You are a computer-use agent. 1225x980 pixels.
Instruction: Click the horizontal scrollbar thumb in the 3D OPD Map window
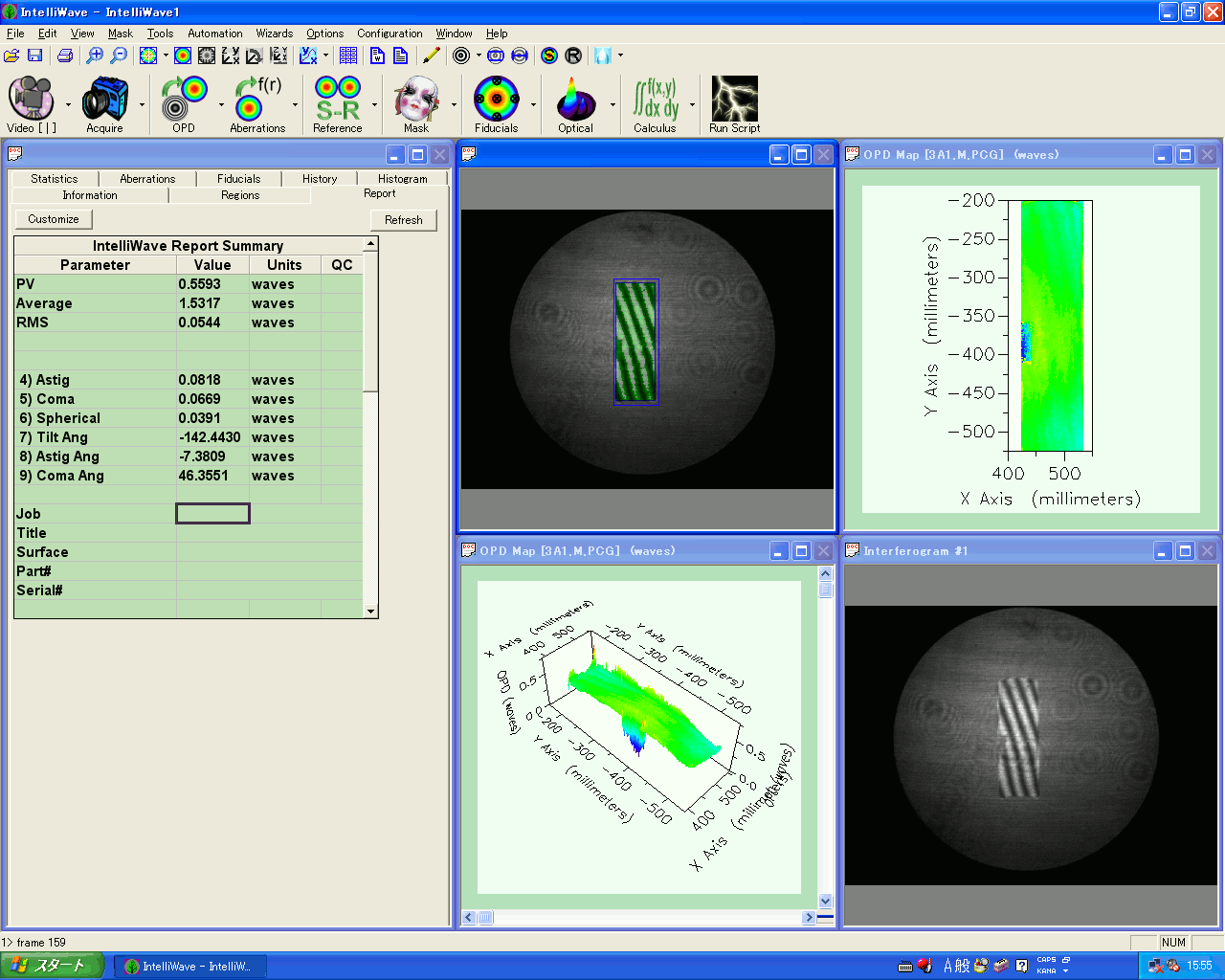point(485,917)
